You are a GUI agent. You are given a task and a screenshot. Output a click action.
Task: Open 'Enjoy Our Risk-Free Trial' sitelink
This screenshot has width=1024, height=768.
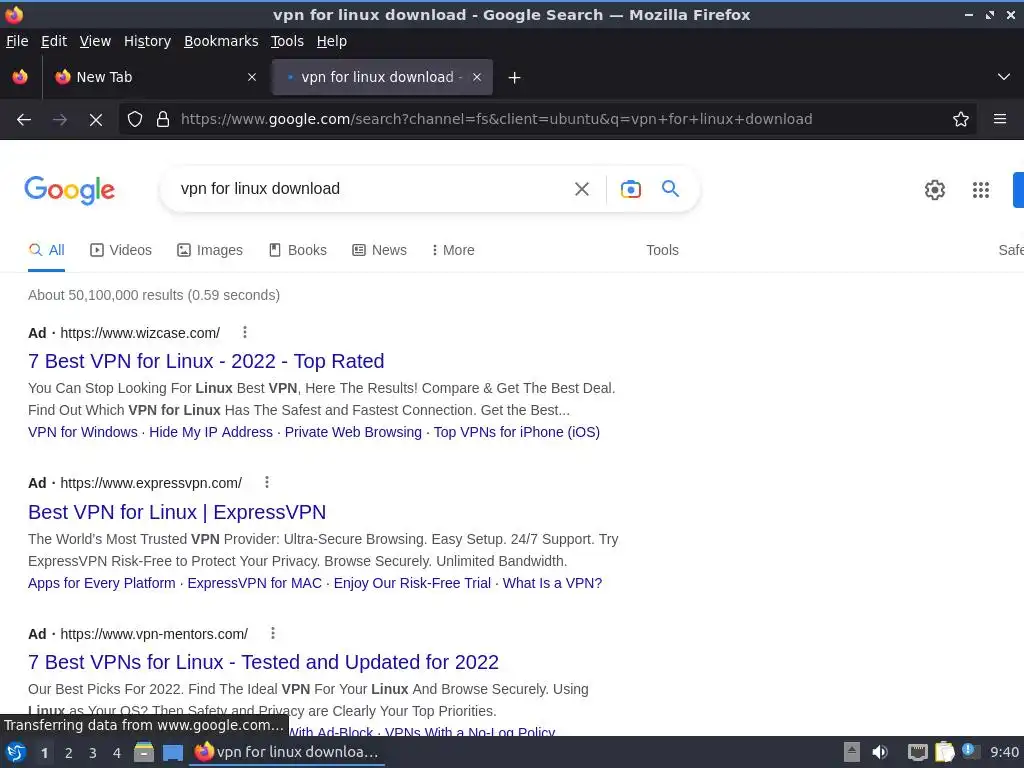pyautogui.click(x=412, y=583)
